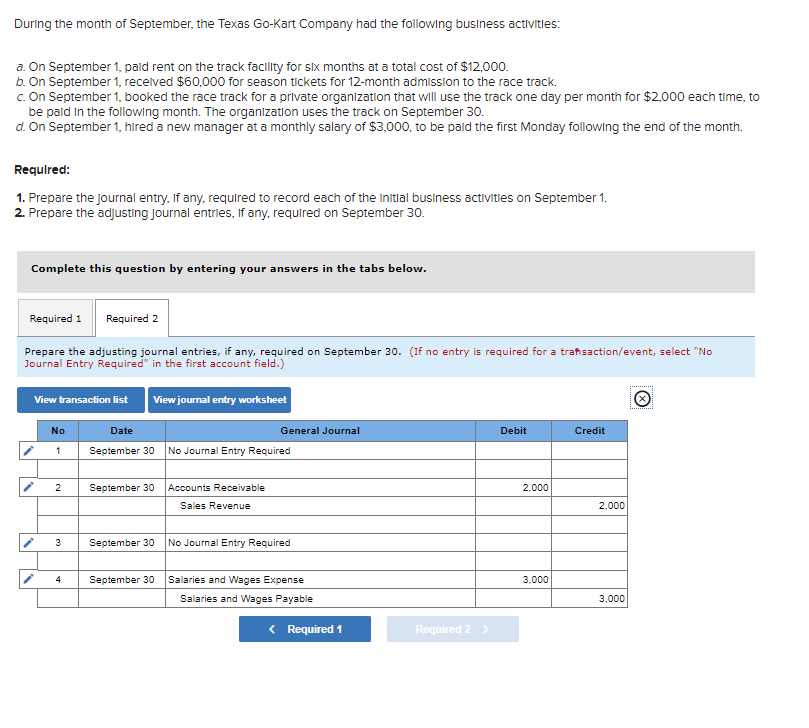
Task: Click September 30 date in entry 2
Action: click(x=122, y=488)
